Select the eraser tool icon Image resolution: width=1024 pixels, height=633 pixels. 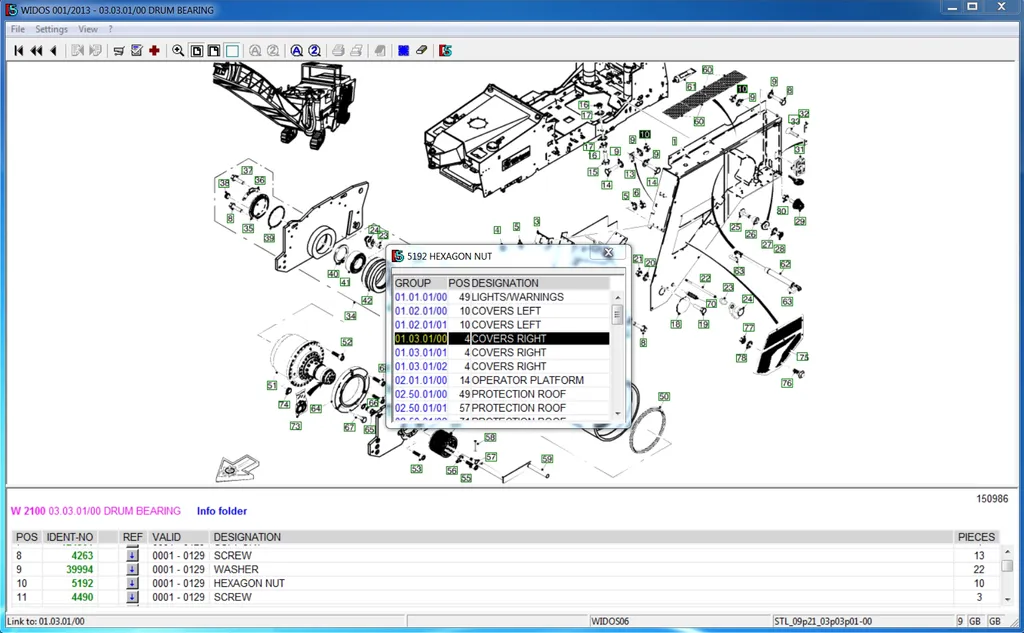pyautogui.click(x=421, y=50)
